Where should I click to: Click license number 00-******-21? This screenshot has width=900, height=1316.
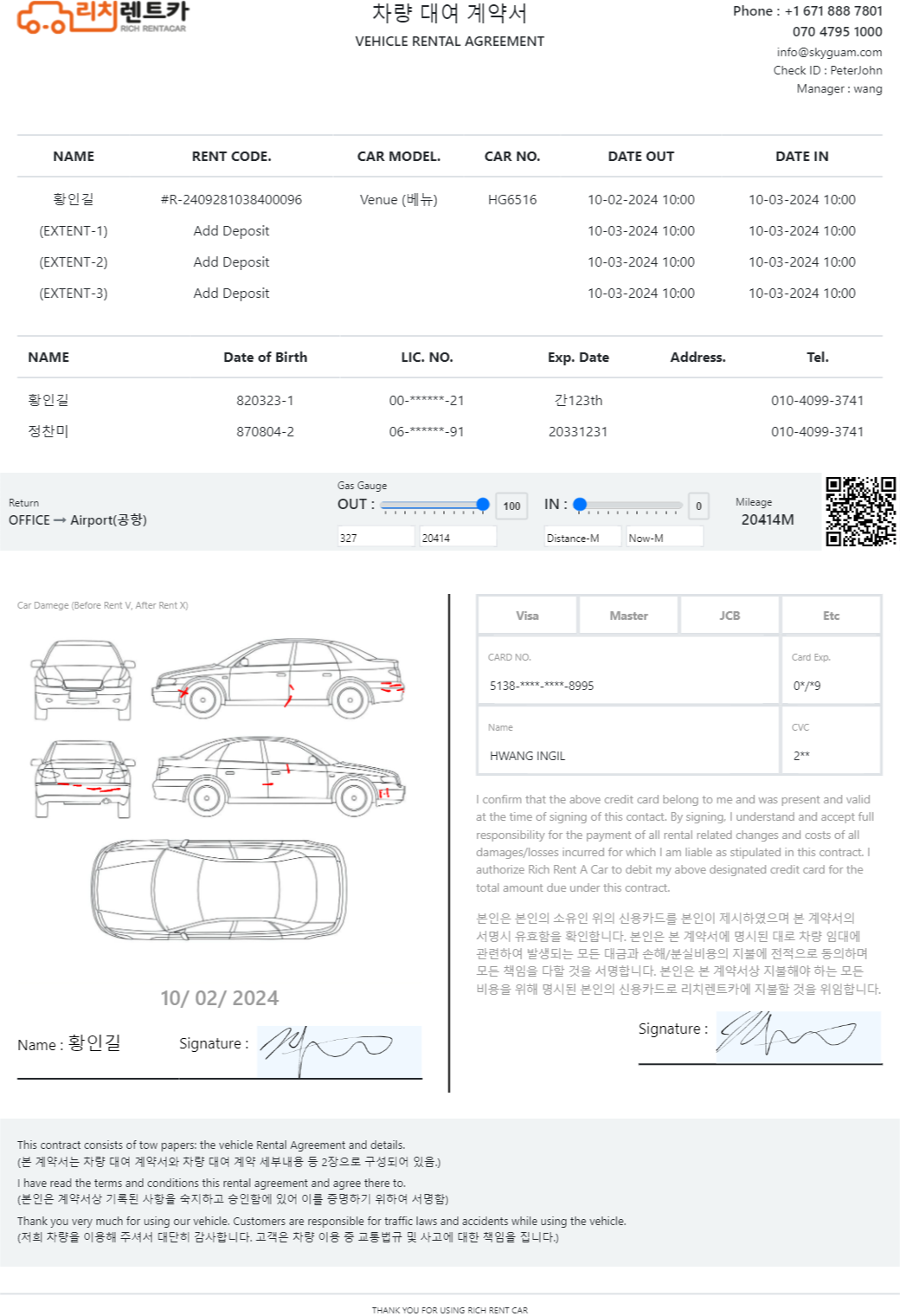pyautogui.click(x=427, y=401)
